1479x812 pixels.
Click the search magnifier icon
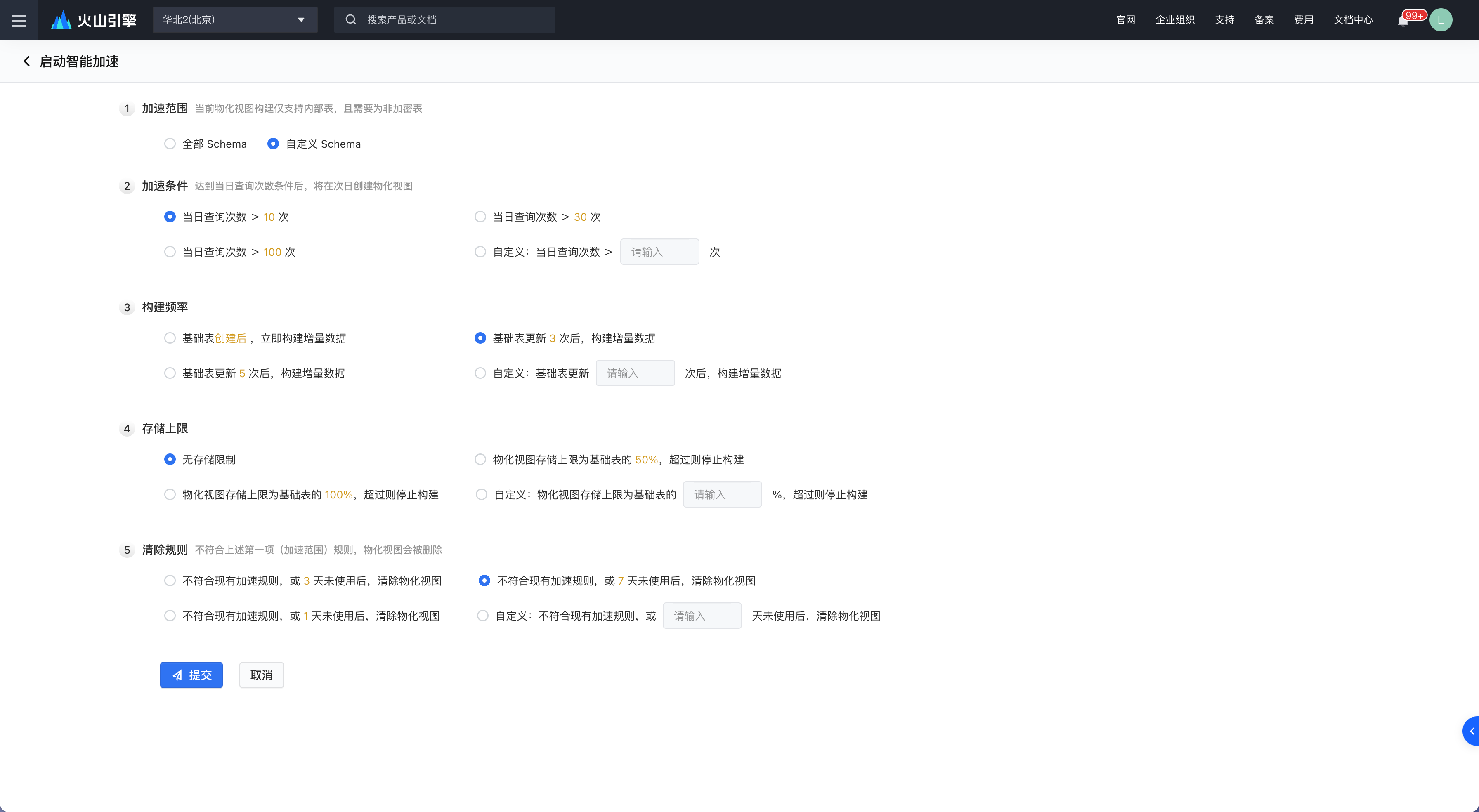pos(350,19)
